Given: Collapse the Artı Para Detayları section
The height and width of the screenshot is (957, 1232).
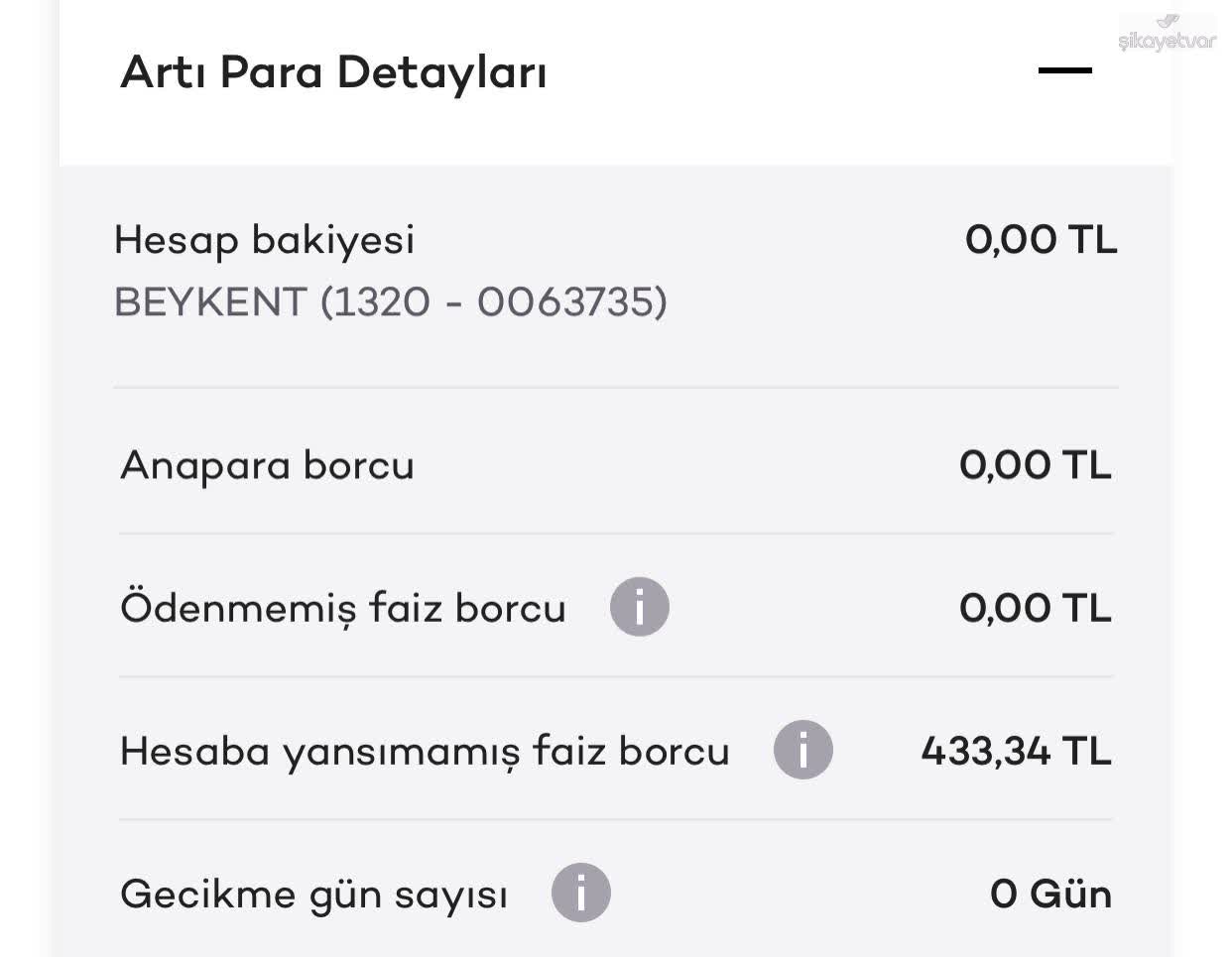Looking at the screenshot, I should 1064,70.
